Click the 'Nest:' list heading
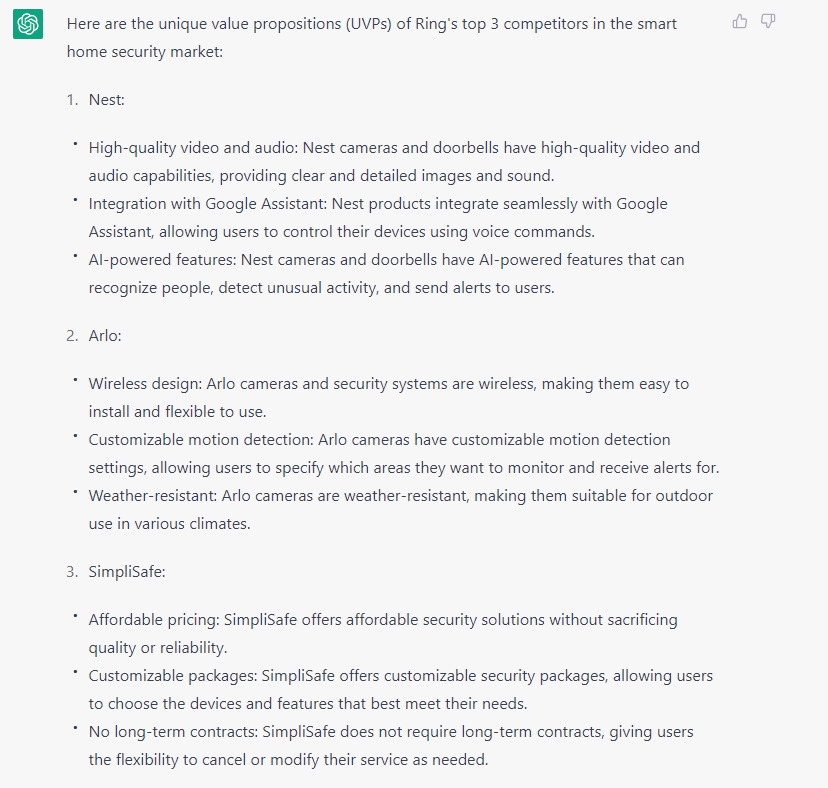Screen dimensions: 828x788 [106, 100]
